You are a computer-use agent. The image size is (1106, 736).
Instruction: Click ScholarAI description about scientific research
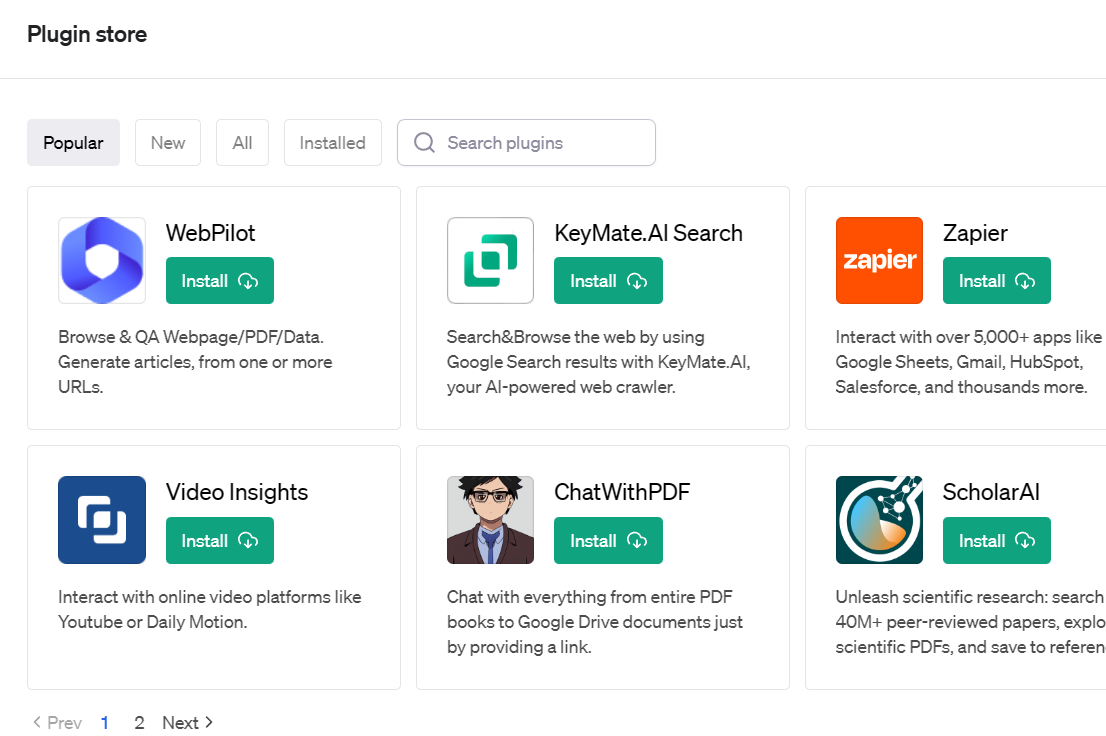(970, 622)
